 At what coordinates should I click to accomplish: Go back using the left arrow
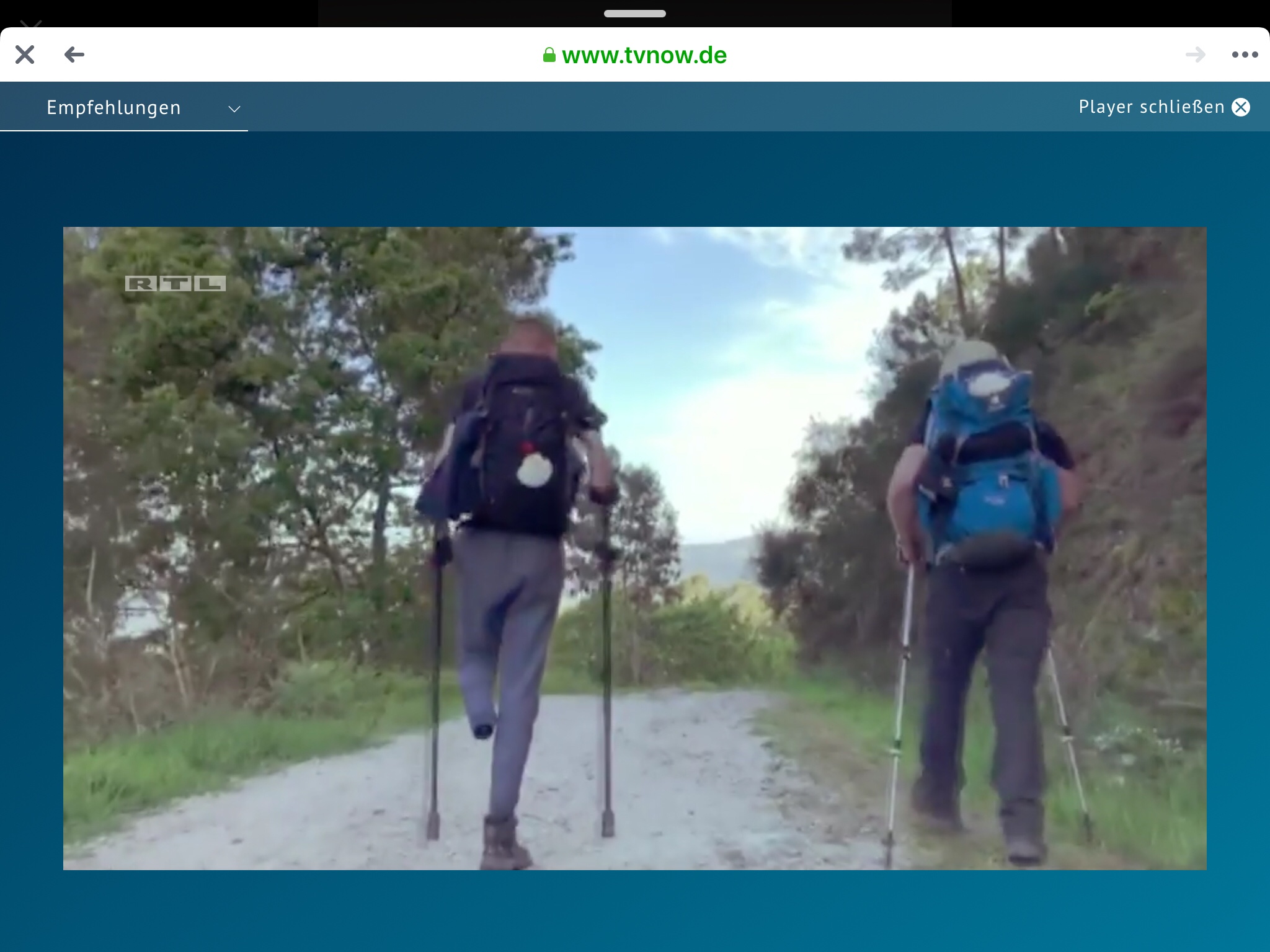click(x=74, y=55)
